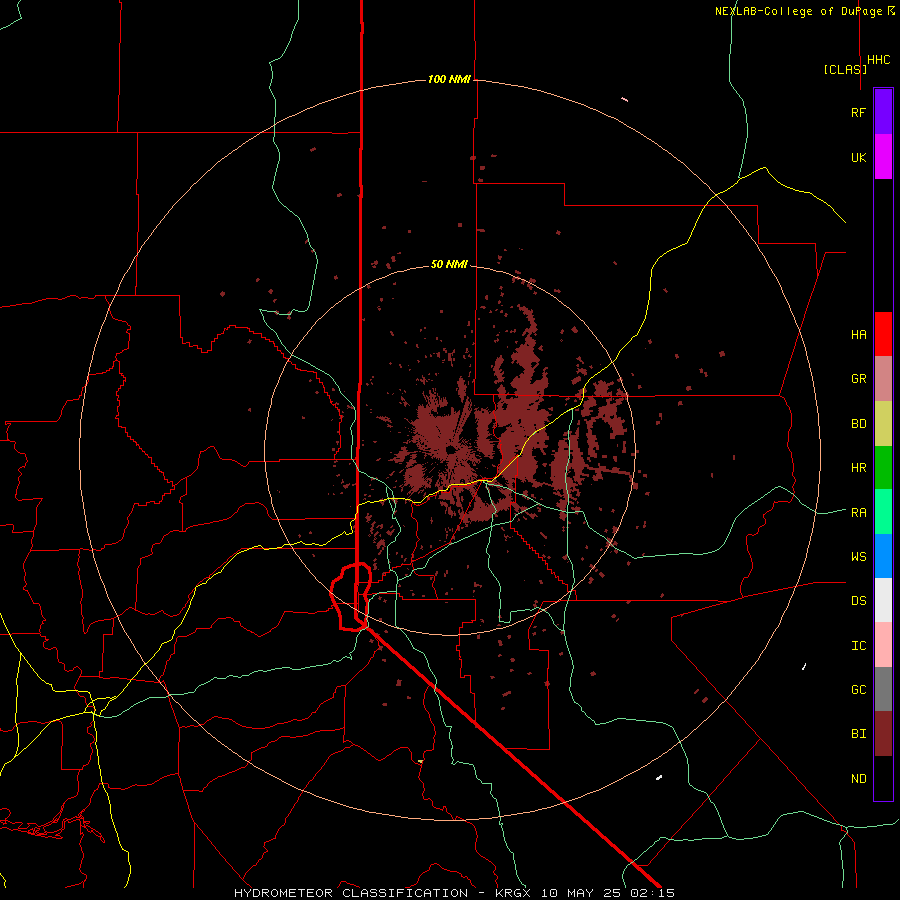
Task: Click the WS legend label
Action: [858, 557]
